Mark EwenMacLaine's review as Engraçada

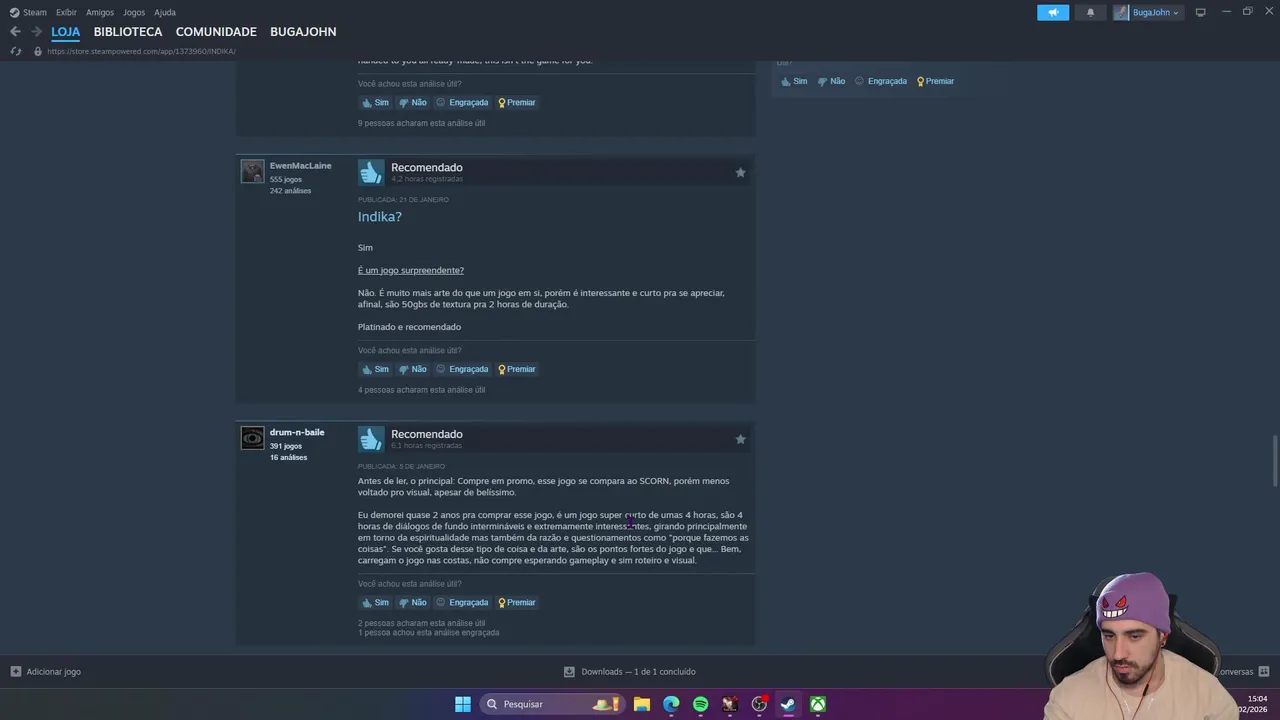[462, 369]
